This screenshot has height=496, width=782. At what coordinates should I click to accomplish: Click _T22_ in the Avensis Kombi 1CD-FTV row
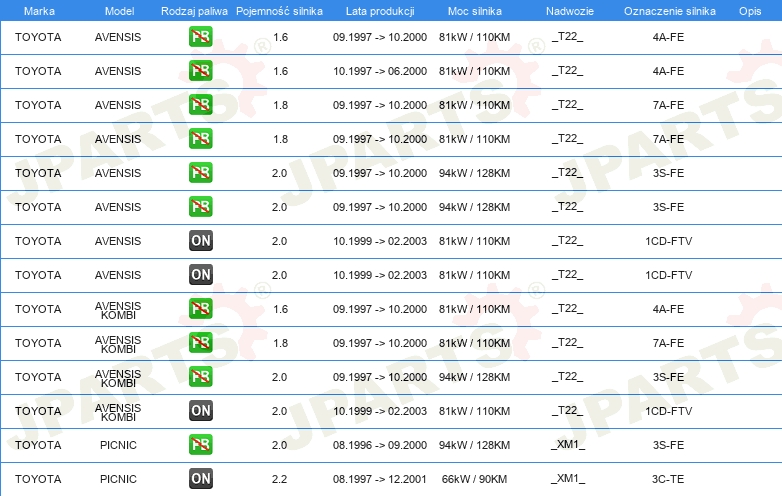568,411
